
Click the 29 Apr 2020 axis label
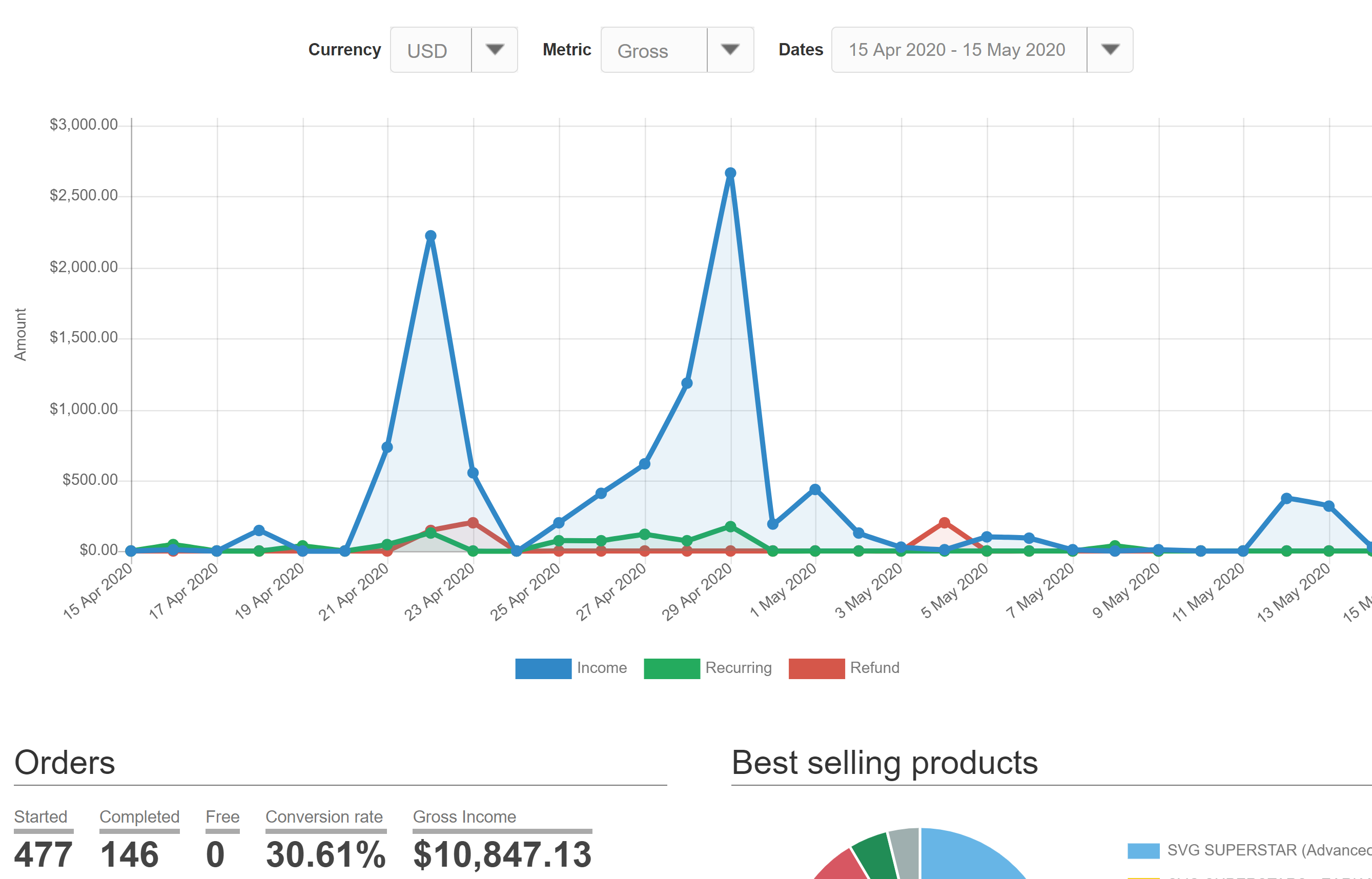pos(698,591)
